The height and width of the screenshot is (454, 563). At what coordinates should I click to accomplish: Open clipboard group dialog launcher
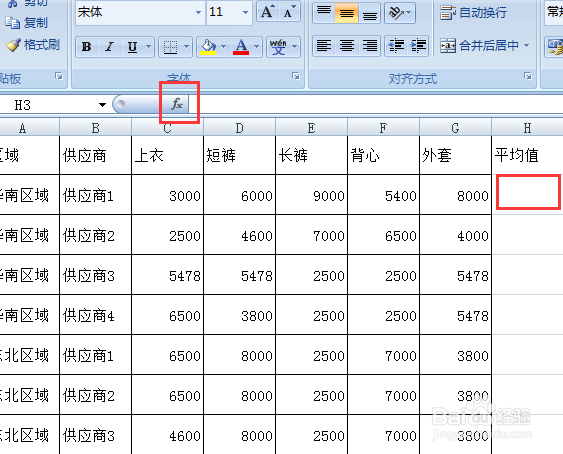pyautogui.click(x=59, y=76)
